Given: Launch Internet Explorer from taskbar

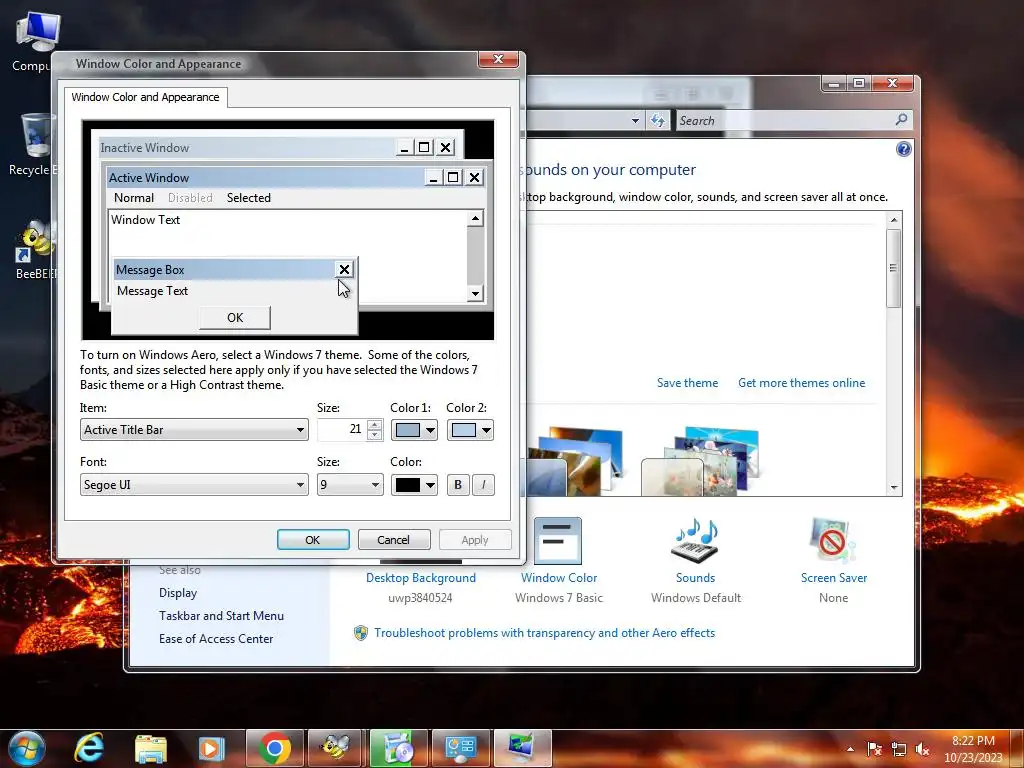Looking at the screenshot, I should (x=89, y=748).
